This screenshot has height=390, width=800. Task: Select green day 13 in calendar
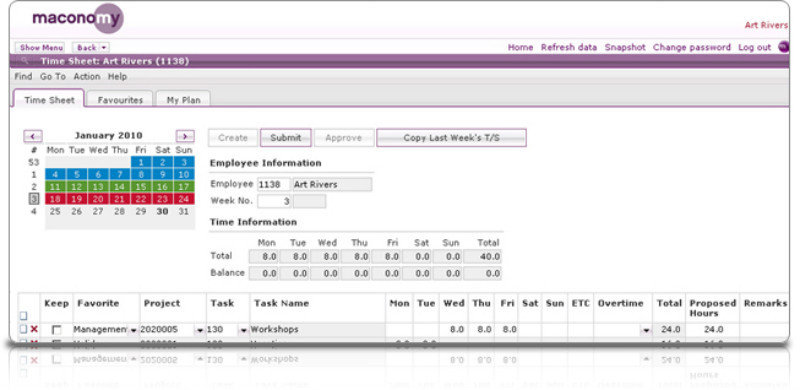(x=98, y=187)
